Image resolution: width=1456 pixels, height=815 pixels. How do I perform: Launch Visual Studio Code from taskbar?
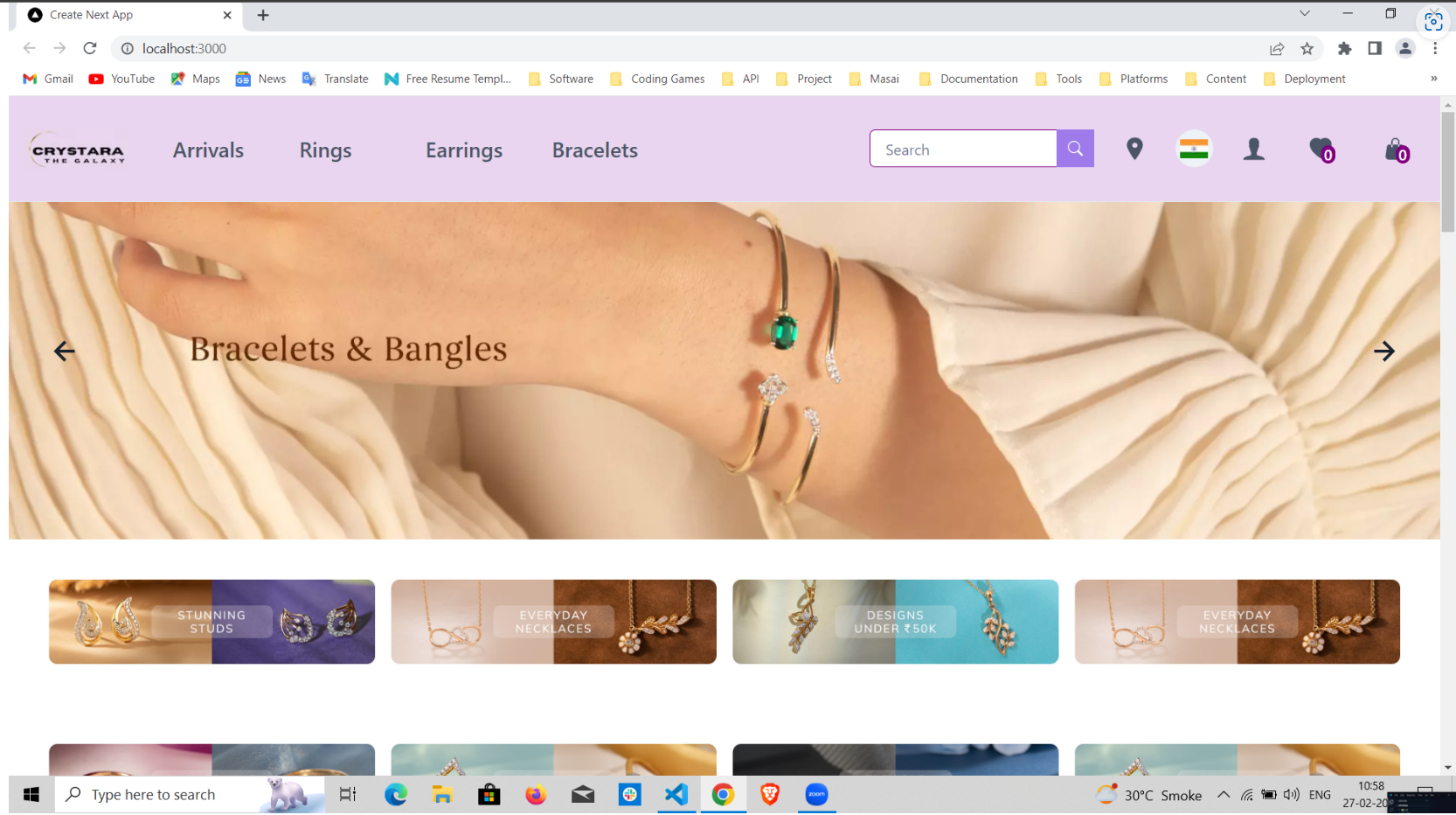pyautogui.click(x=676, y=795)
